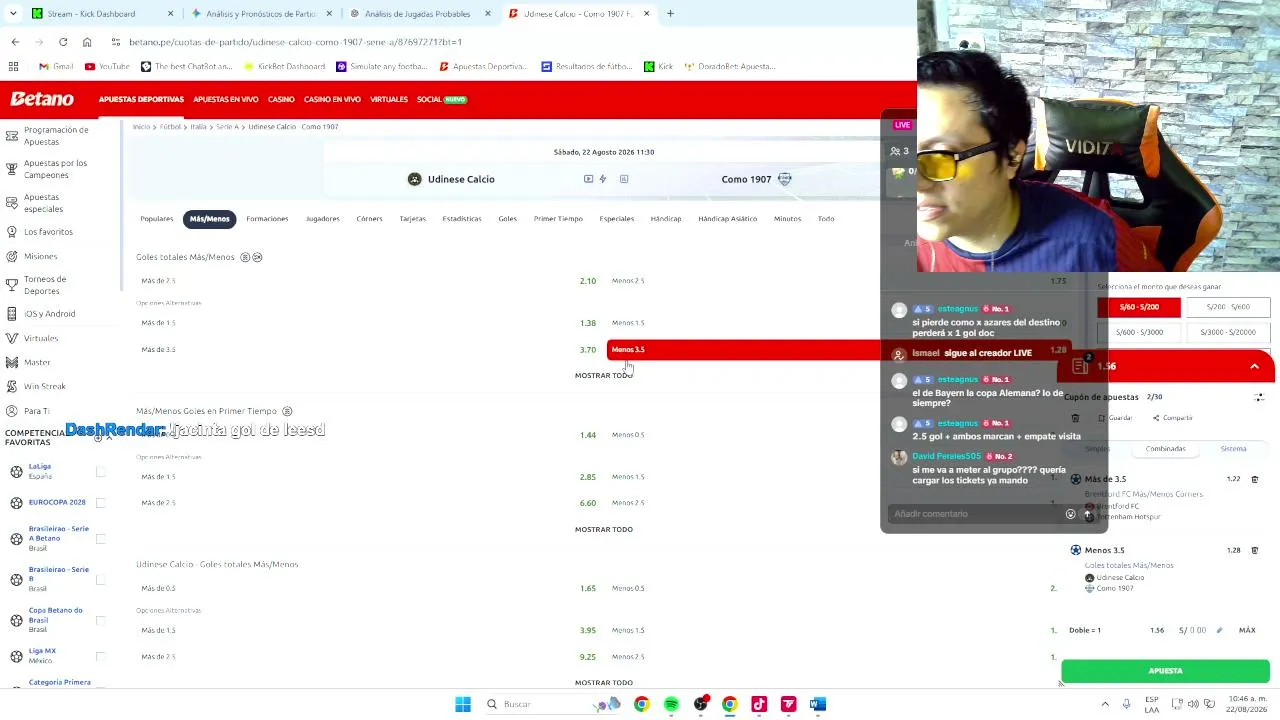Toggle the Brasileirao Serie B checkbox

tap(100, 580)
